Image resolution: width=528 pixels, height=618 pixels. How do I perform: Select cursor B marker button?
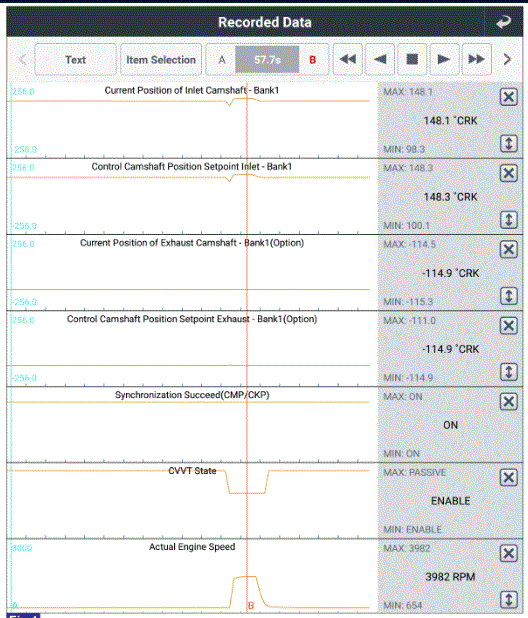(313, 60)
